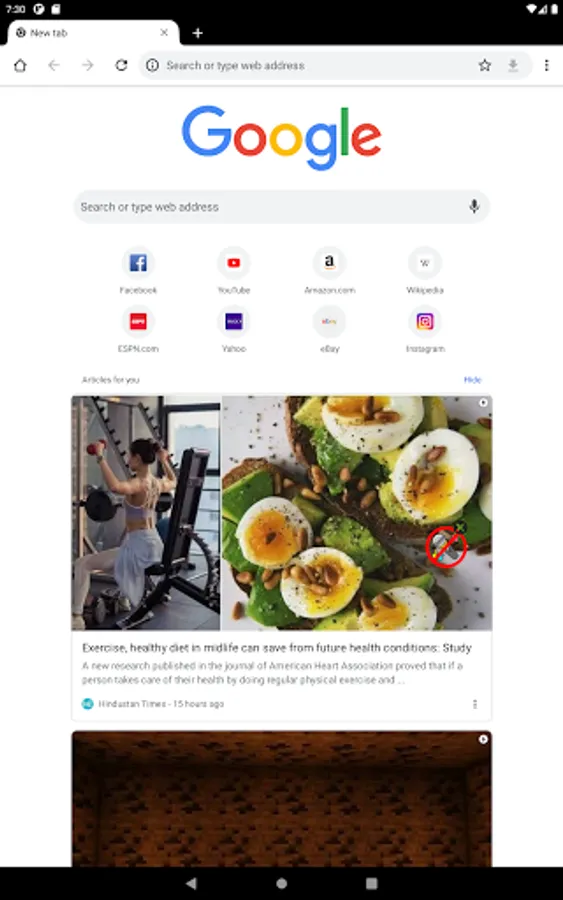Screen dimensions: 563x900
Task: Open Chrome three-dot overflow menu
Action: tap(546, 65)
